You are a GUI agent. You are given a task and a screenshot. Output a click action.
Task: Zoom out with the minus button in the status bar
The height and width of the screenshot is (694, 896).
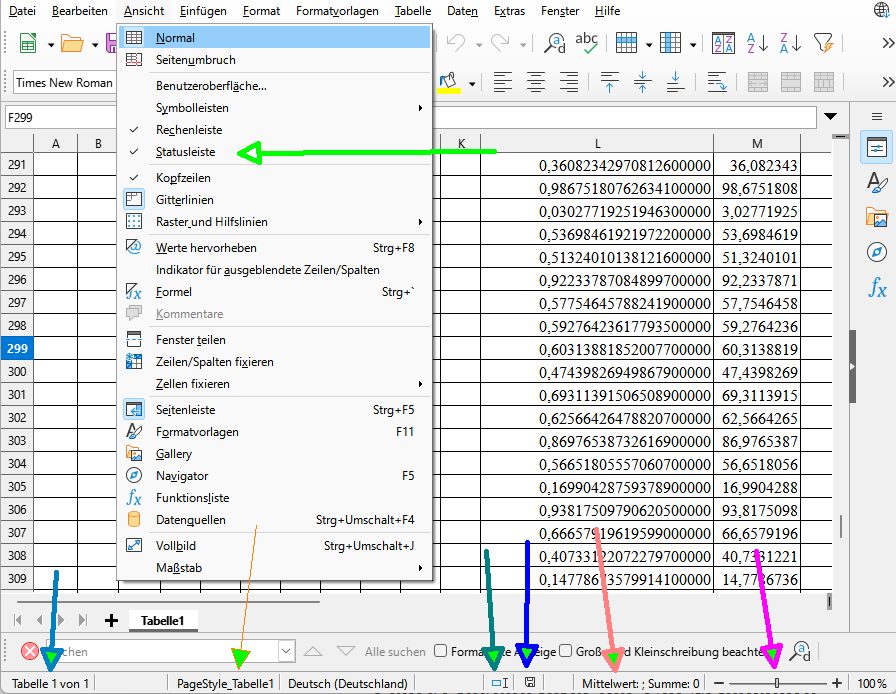pyautogui.click(x=719, y=683)
